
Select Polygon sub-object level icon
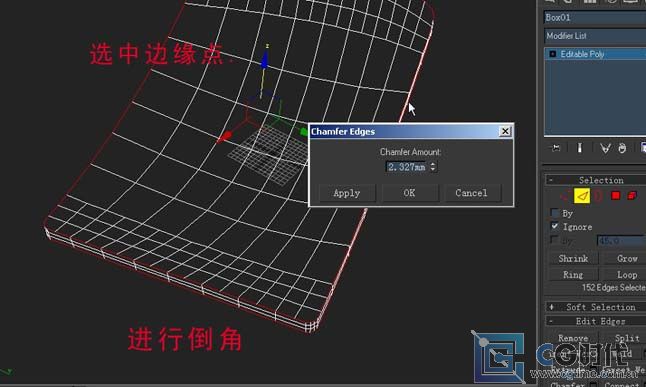point(616,195)
